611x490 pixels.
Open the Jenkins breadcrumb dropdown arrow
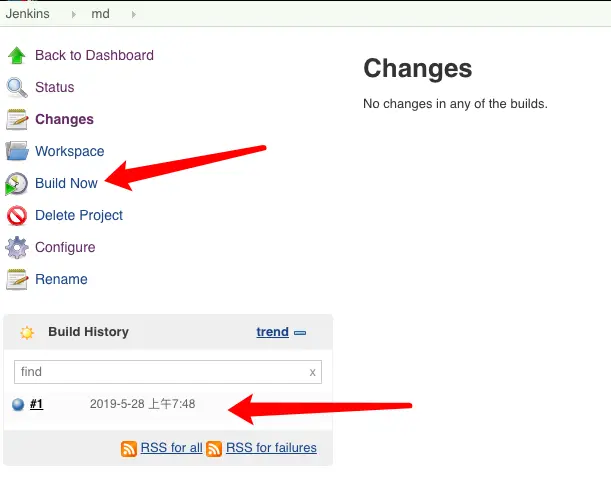(74, 14)
